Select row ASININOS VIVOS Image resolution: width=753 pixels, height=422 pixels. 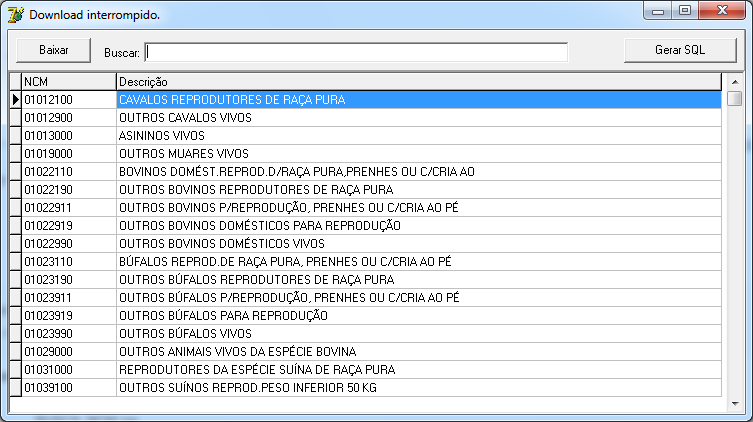click(x=419, y=136)
